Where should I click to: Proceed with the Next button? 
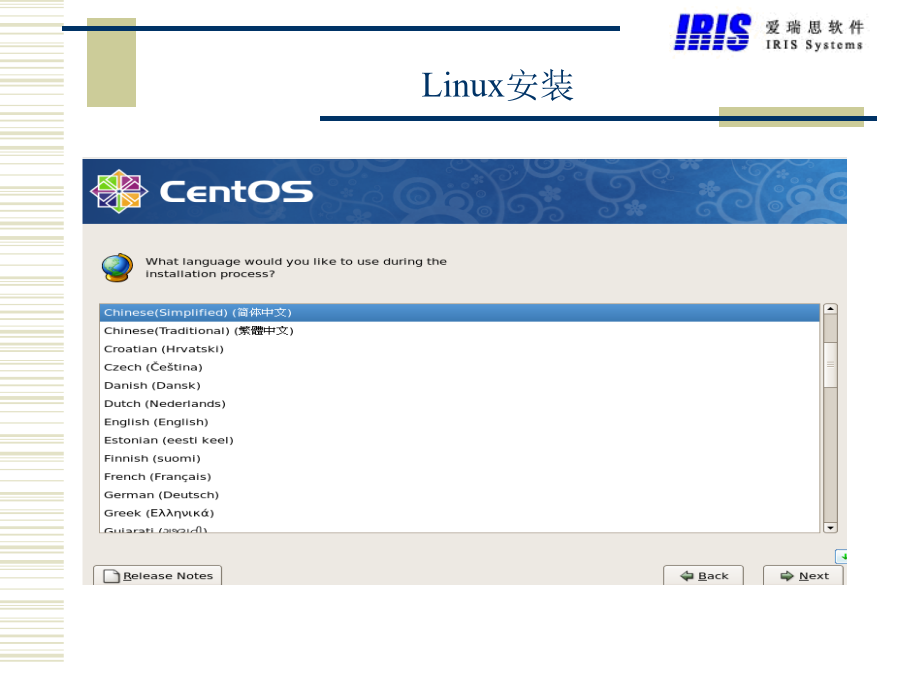[803, 576]
